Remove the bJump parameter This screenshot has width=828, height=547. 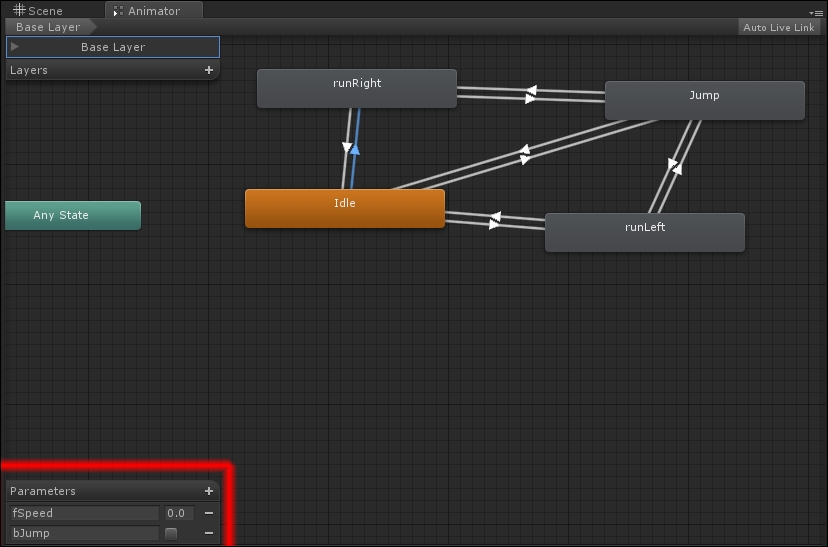pyautogui.click(x=209, y=533)
